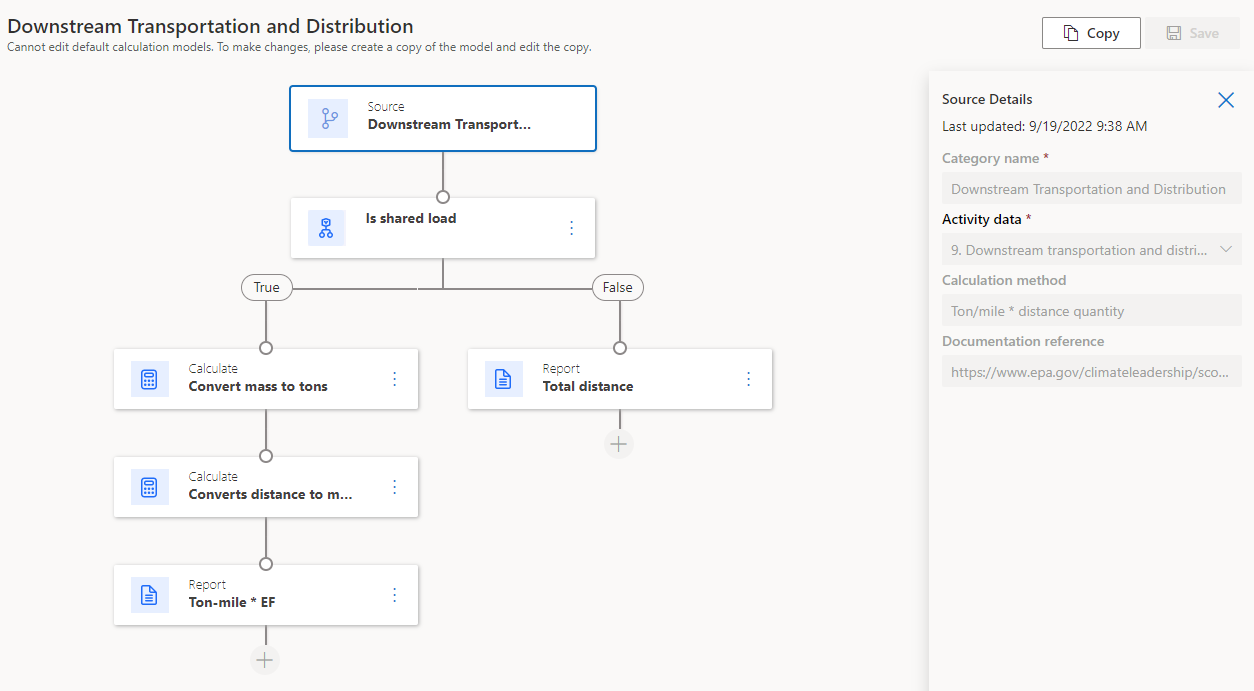Select the Is shared load node
1254x691 pixels.
443,228
